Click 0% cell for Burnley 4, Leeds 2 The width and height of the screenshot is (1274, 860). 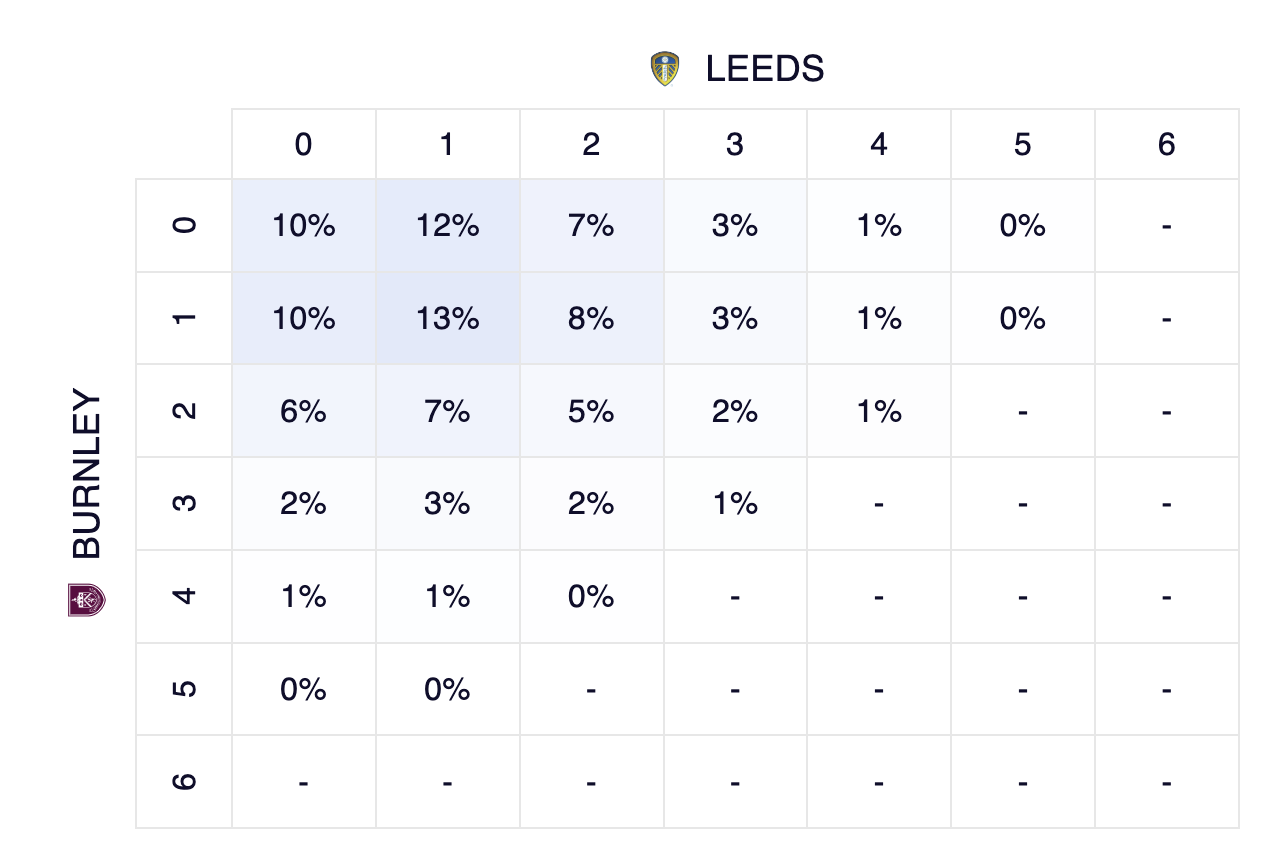[x=591, y=597]
